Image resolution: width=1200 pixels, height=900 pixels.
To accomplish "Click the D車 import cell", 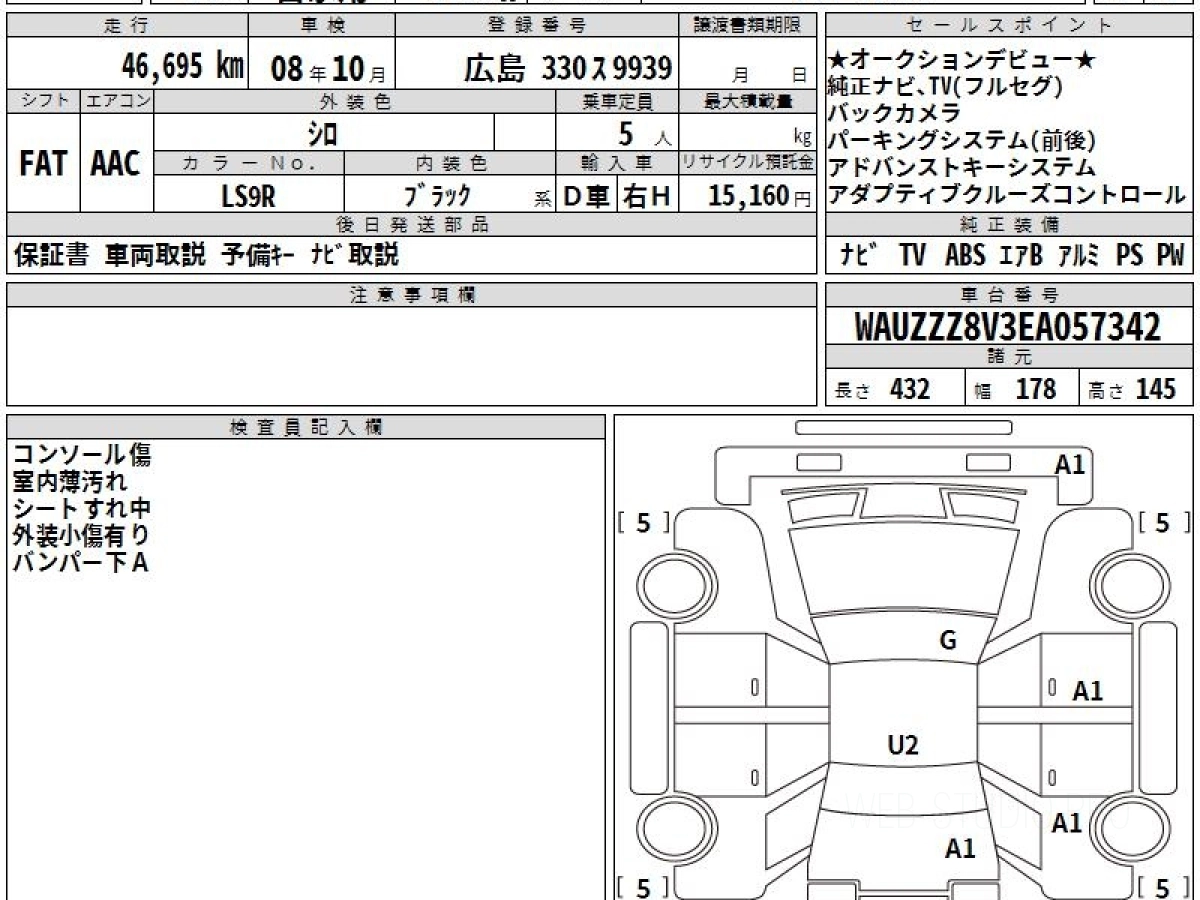I will click(x=587, y=196).
